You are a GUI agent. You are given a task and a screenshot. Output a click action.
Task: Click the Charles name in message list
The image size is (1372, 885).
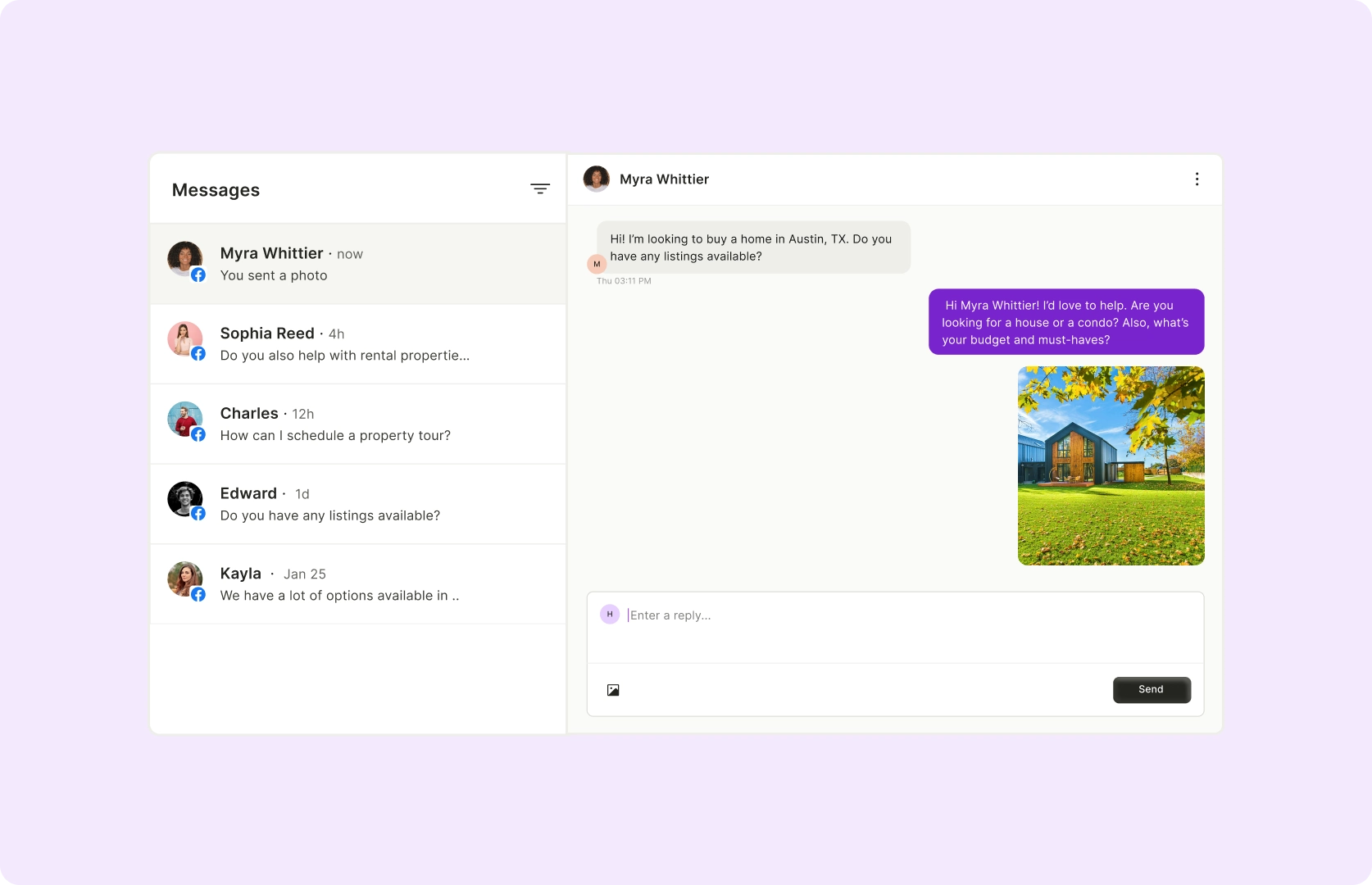coord(249,414)
